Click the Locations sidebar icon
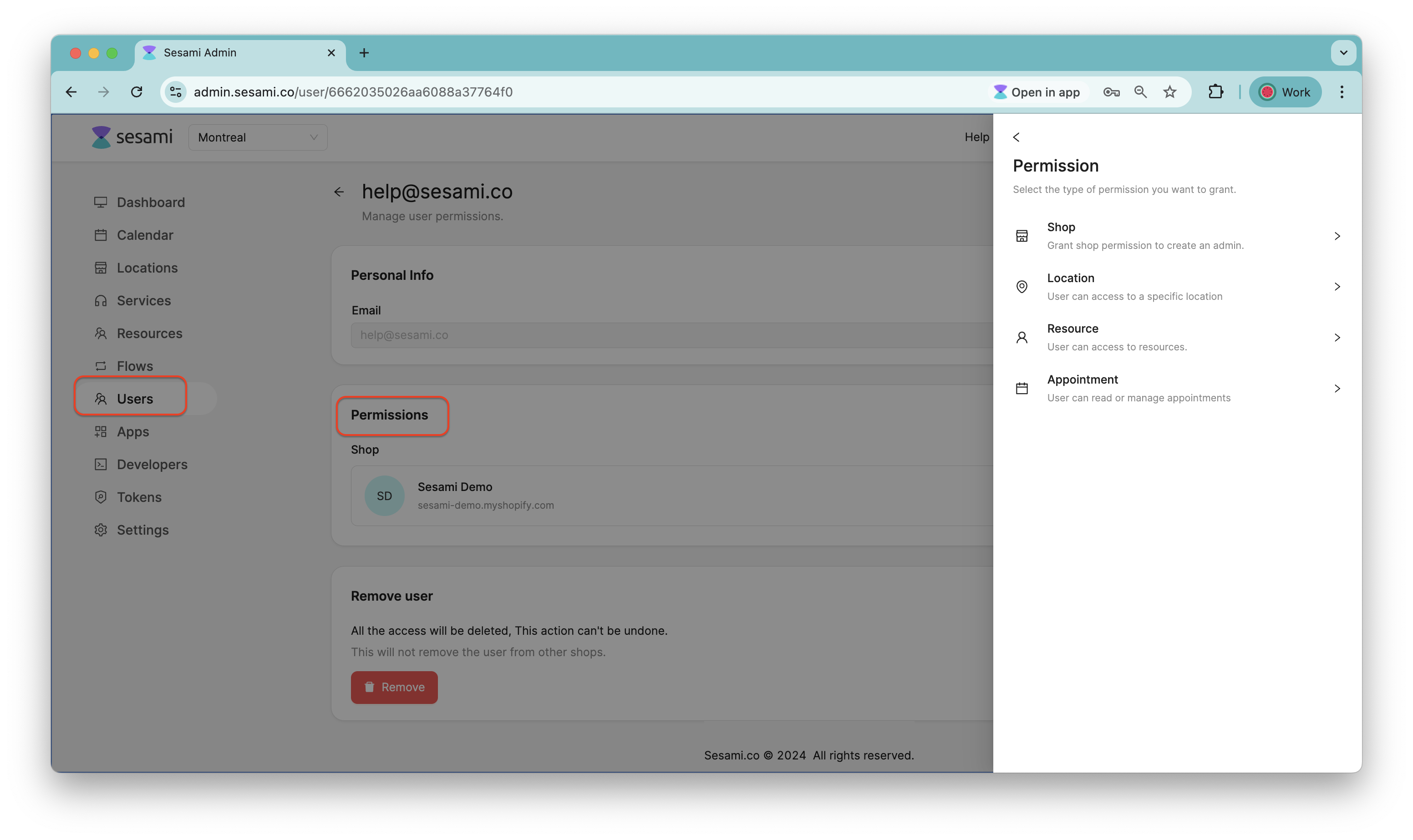The width and height of the screenshot is (1413, 840). point(101,267)
